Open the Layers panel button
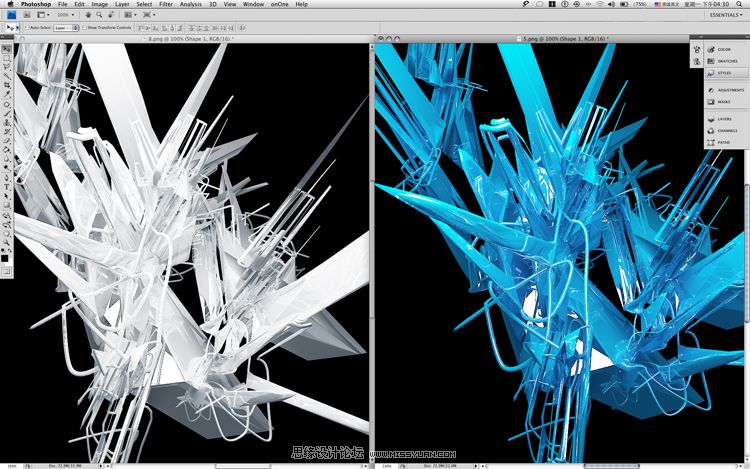Viewport: 750px width, 469px height. click(x=726, y=119)
